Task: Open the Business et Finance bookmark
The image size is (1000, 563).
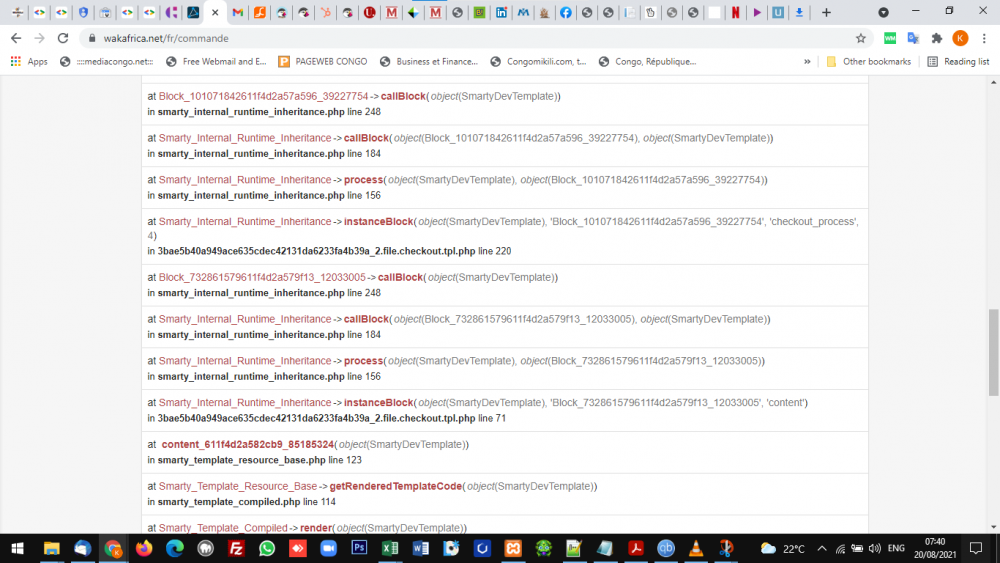Action: pos(429,62)
